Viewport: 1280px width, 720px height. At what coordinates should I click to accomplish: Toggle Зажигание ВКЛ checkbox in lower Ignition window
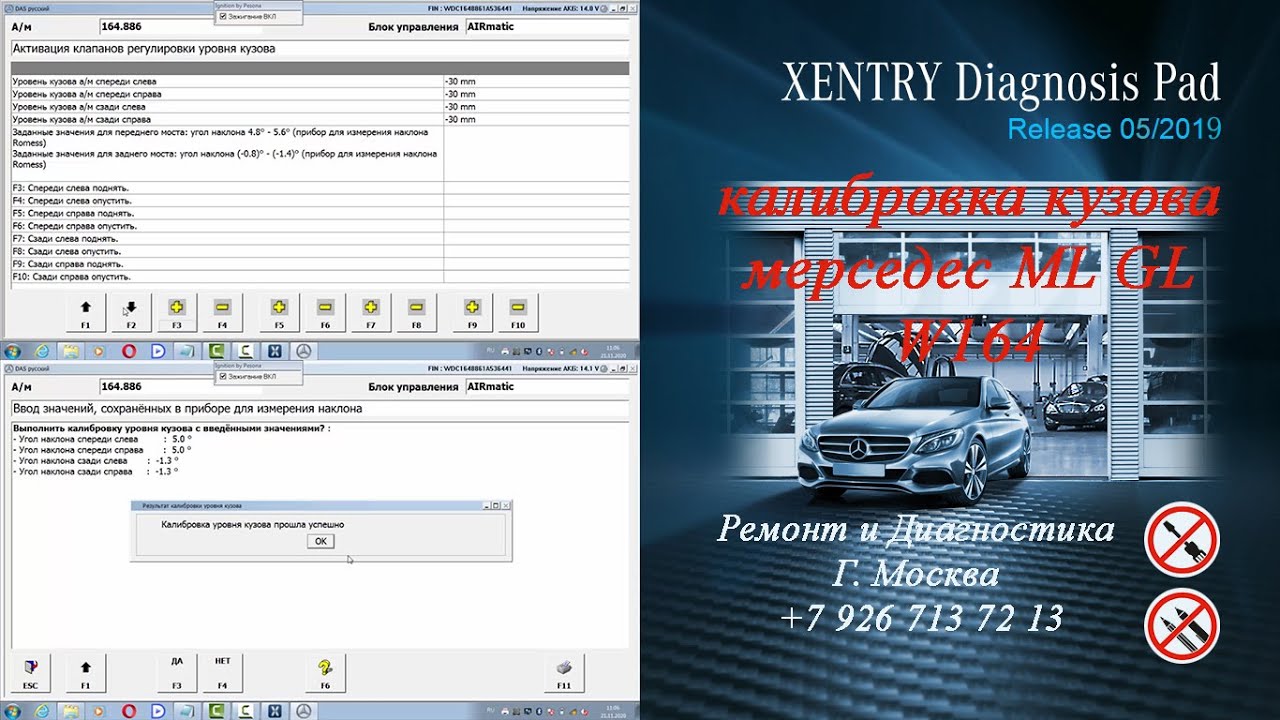(222, 376)
